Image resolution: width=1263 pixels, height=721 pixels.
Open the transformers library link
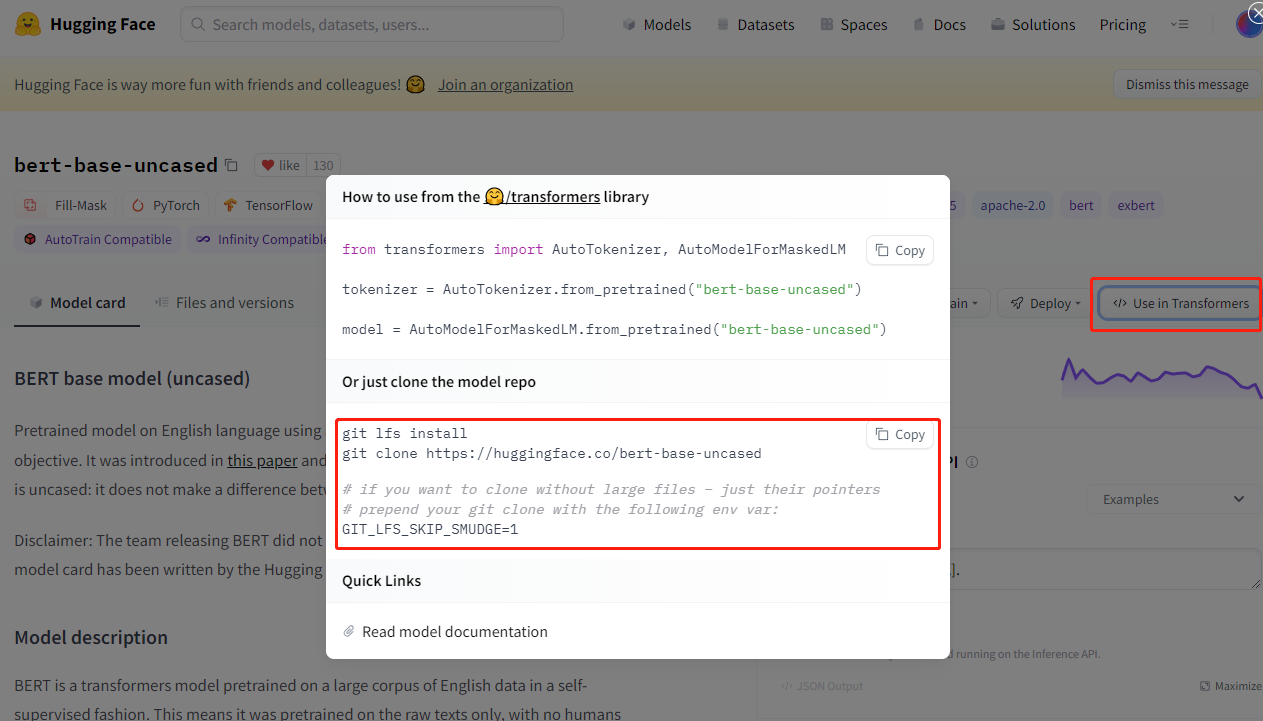pos(542,197)
